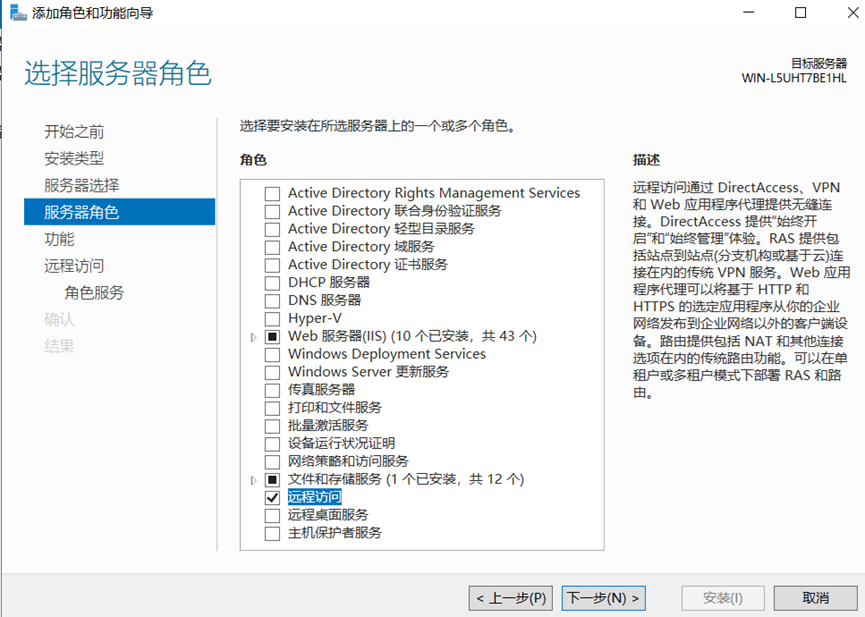Click the WIN-L5UHT7BE1HL target server name
The image size is (865, 617).
[x=794, y=78]
